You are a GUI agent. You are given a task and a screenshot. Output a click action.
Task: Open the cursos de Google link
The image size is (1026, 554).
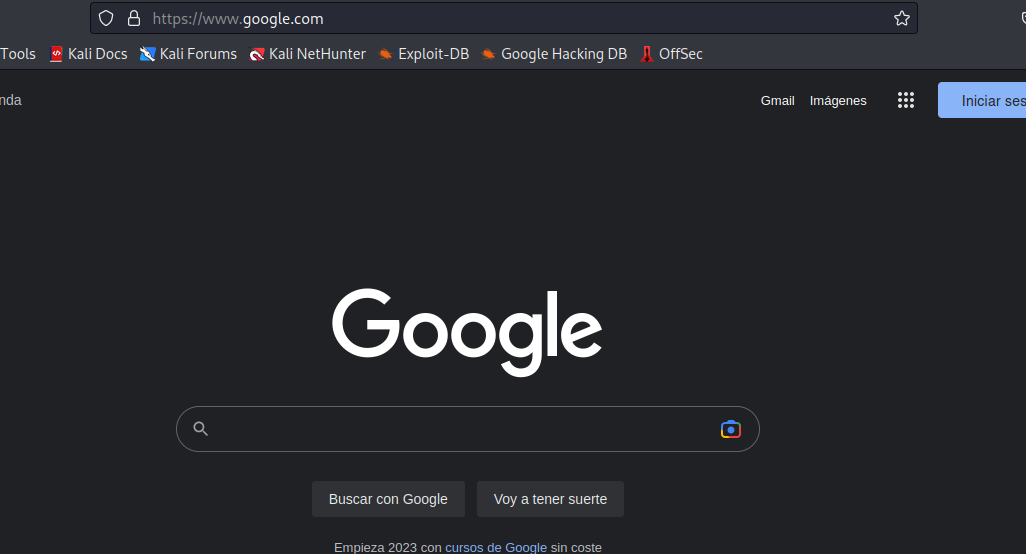point(496,547)
